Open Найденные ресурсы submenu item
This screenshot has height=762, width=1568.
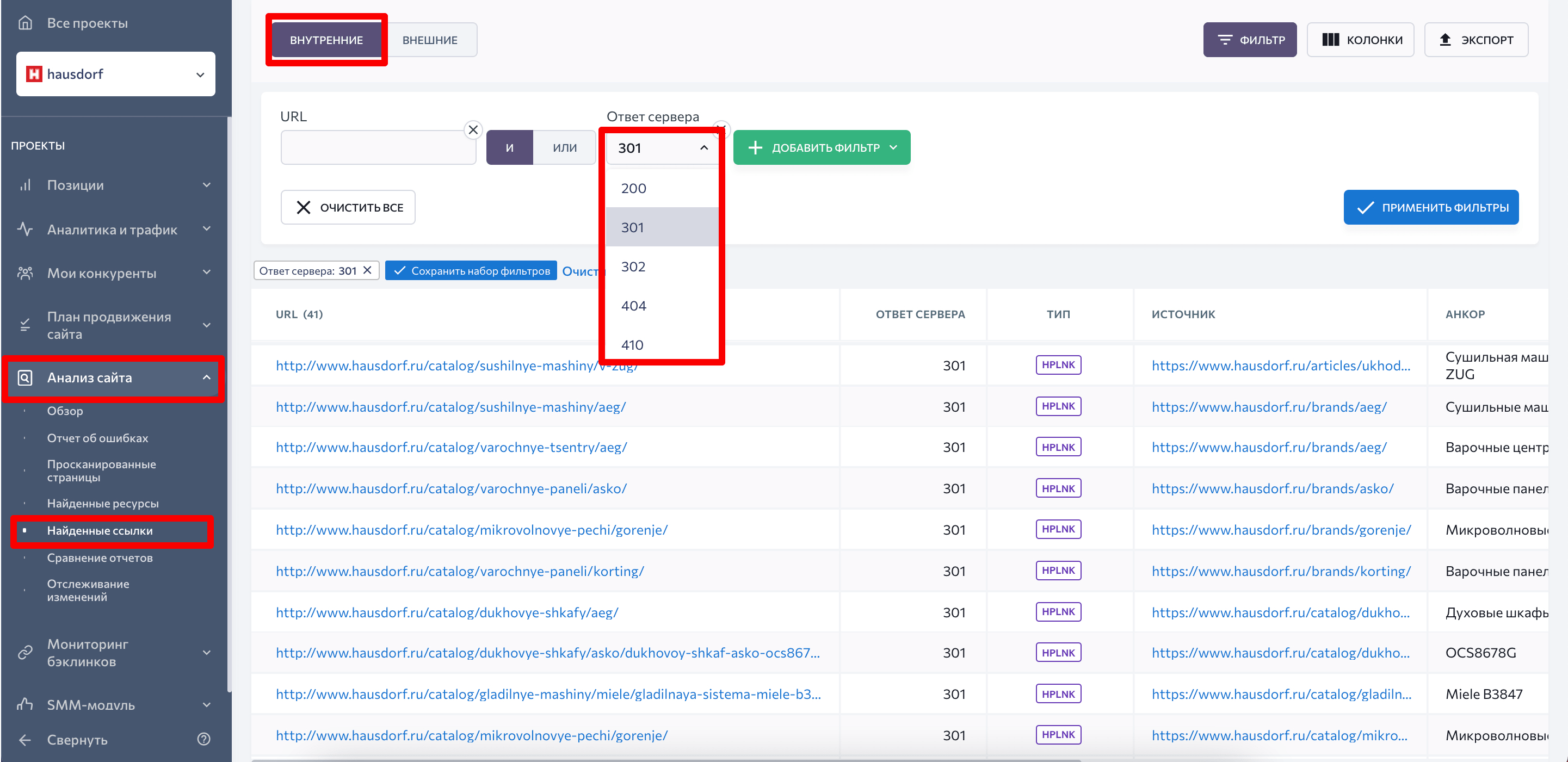click(x=103, y=503)
